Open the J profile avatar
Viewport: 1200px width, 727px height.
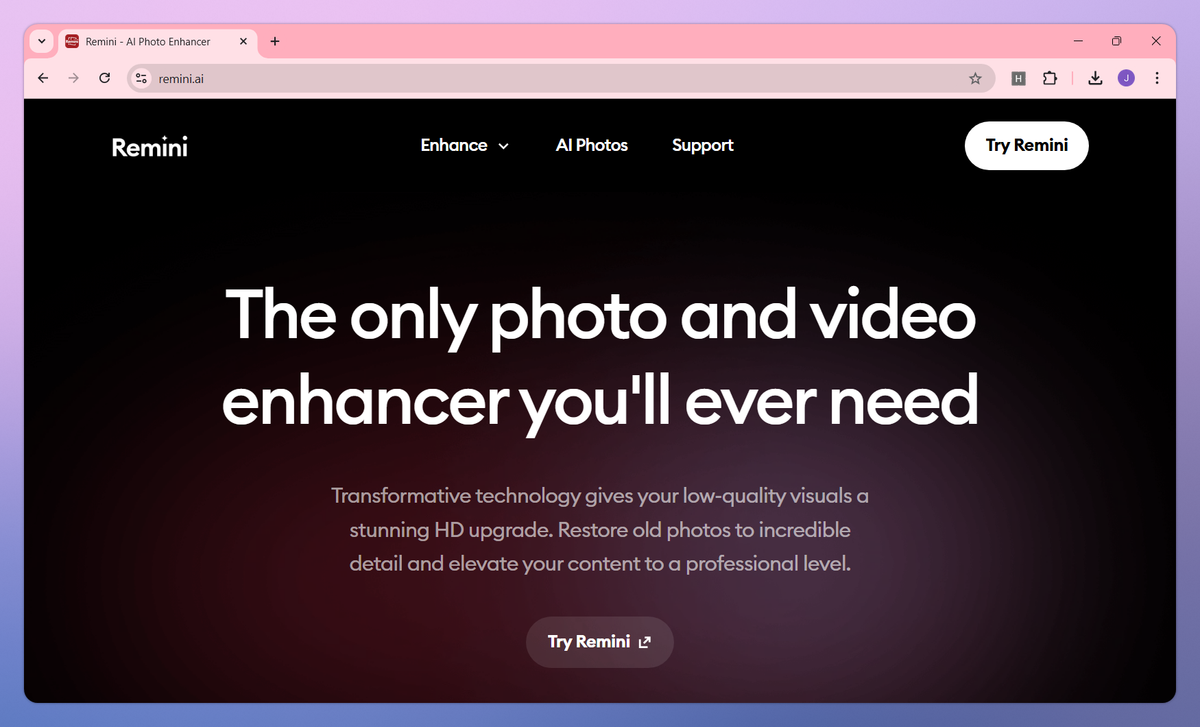[1126, 78]
